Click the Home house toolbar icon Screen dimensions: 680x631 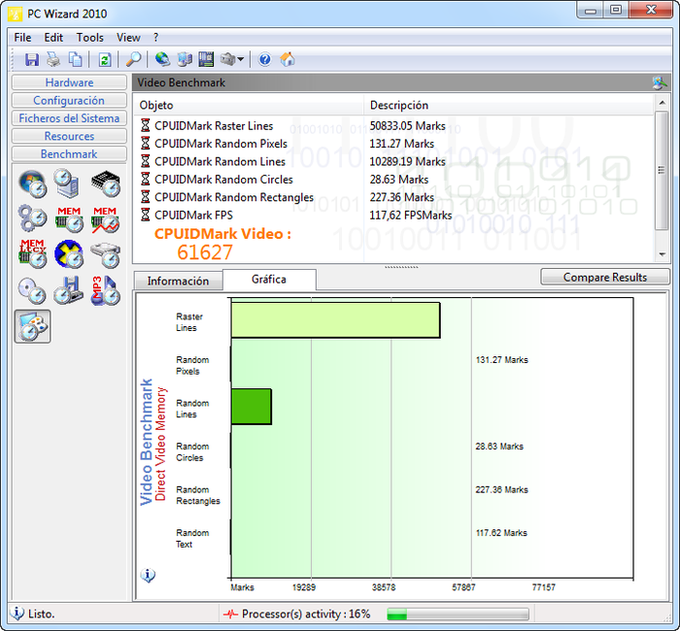click(288, 59)
